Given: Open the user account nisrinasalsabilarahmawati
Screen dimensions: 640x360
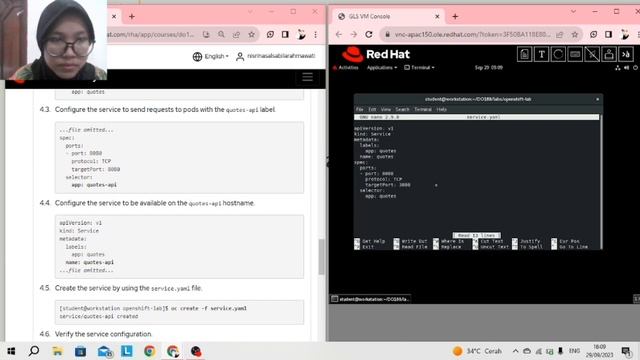Looking at the screenshot, I should 276,56.
